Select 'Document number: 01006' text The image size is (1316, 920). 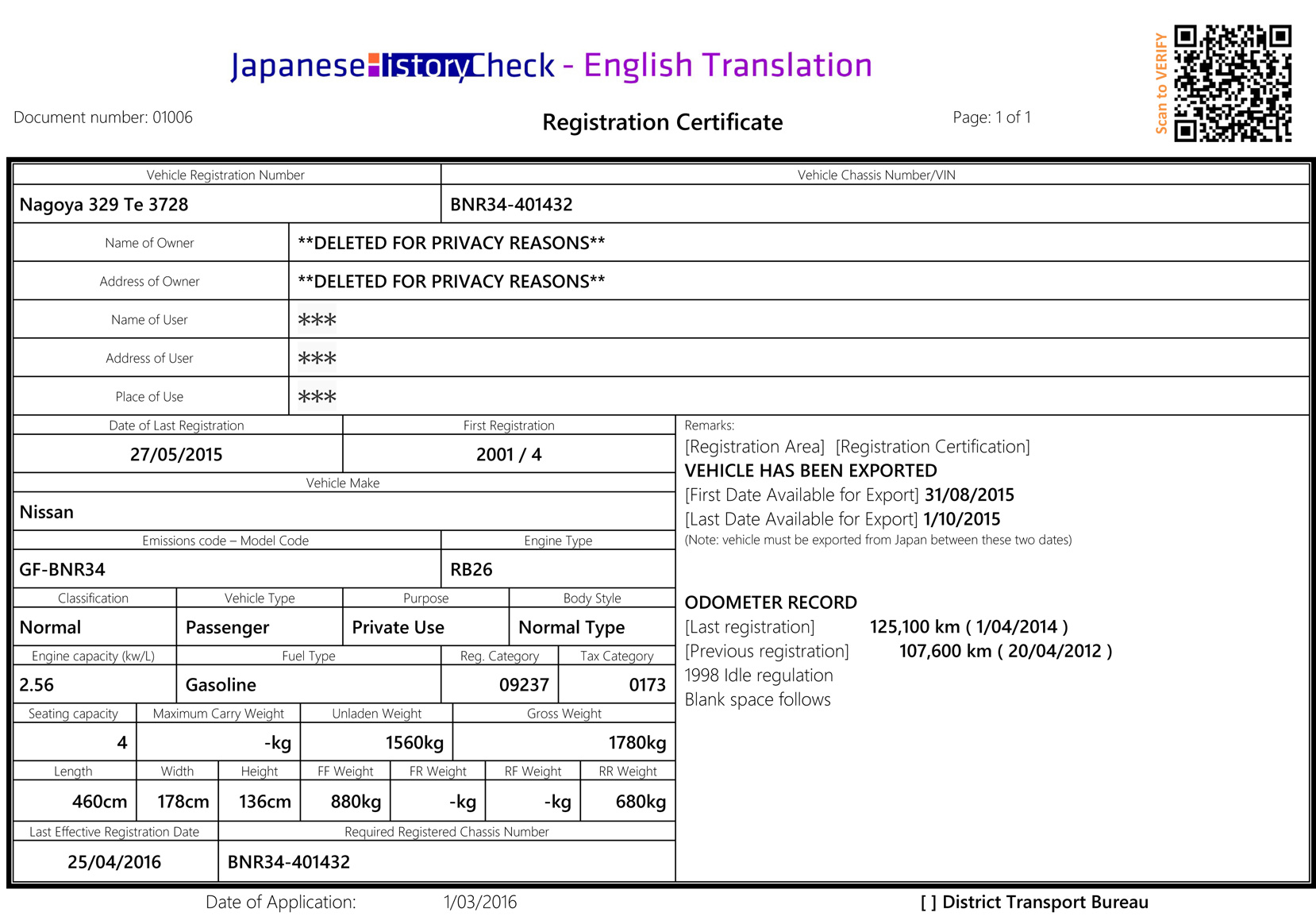point(103,117)
